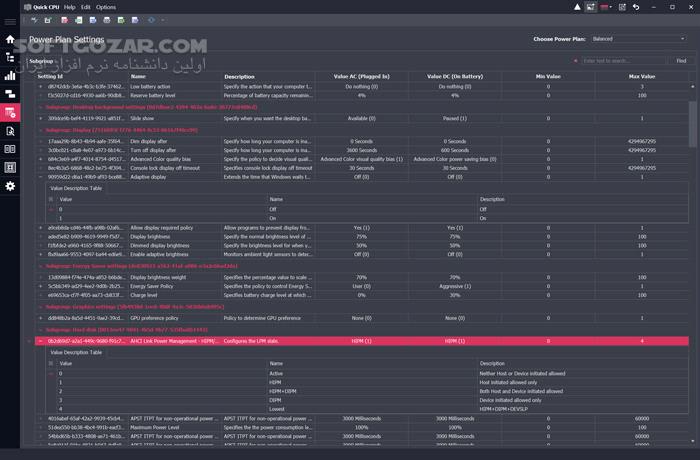700x460 pixels.
Task: Click the gear settings icon in sidebar
Action: coord(10,186)
